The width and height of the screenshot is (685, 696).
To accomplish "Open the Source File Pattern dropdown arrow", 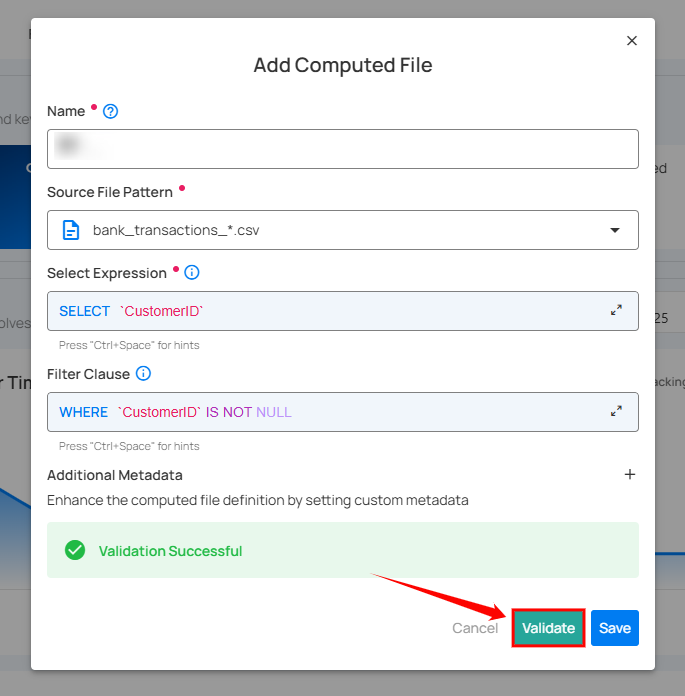I will (x=614, y=230).
